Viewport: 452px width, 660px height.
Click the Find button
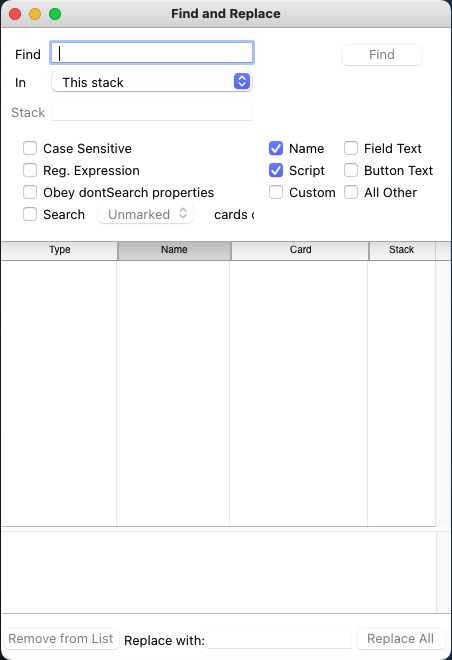point(382,55)
